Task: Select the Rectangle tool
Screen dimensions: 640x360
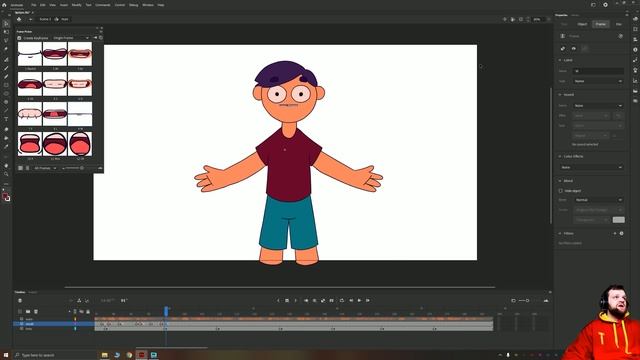Action: [6, 85]
